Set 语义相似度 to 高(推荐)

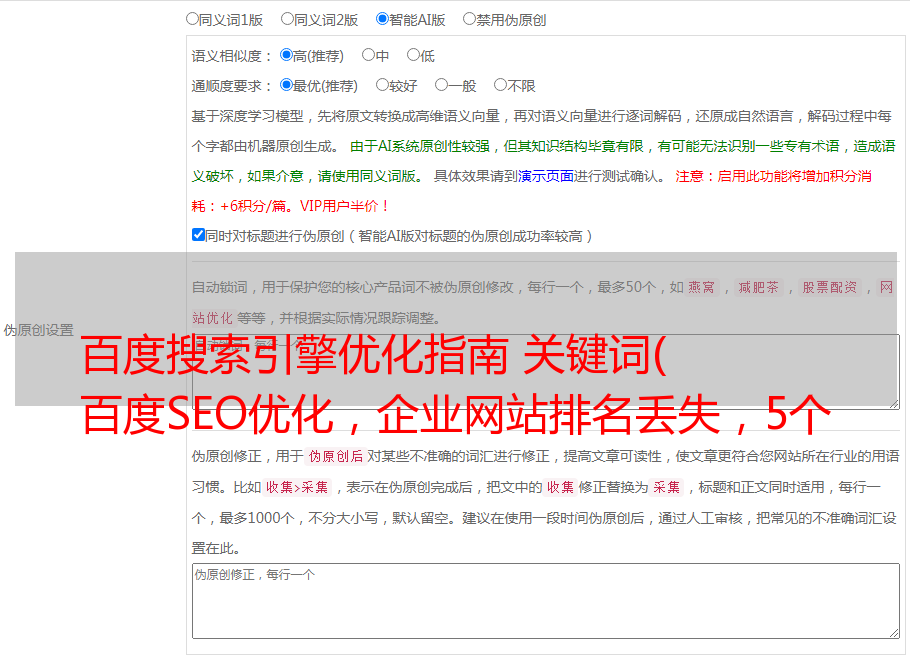point(286,55)
